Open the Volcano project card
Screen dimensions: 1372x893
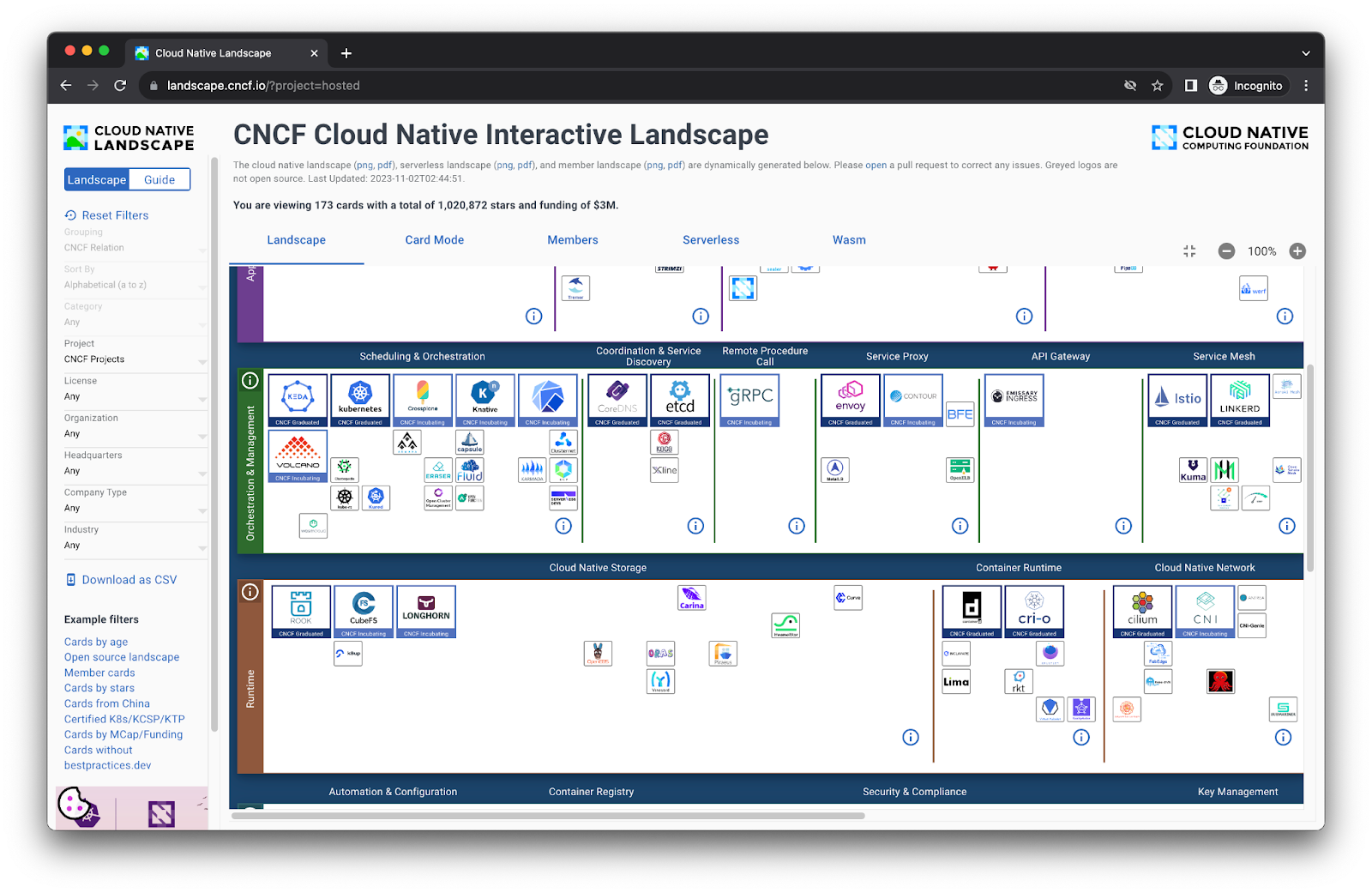tap(298, 456)
